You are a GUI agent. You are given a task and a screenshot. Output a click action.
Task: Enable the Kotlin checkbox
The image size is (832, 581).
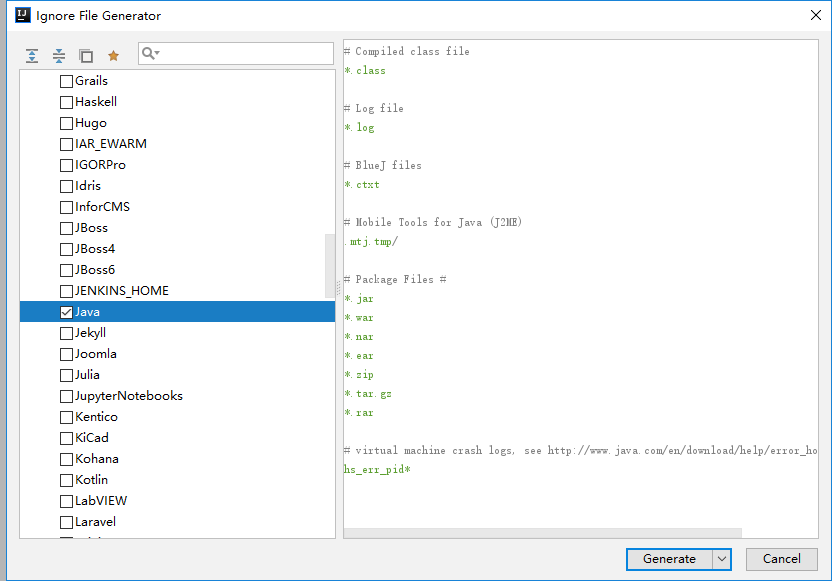coord(66,480)
